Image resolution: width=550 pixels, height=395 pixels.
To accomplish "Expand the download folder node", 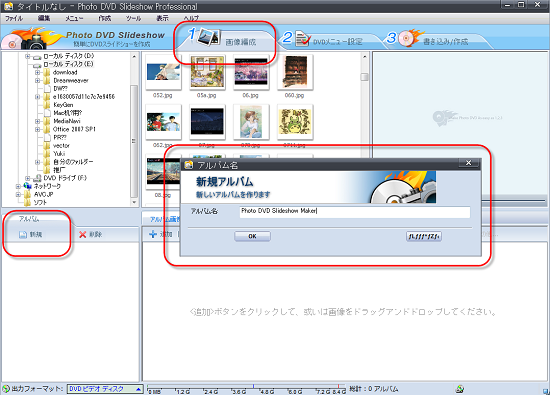I will click(38, 72).
